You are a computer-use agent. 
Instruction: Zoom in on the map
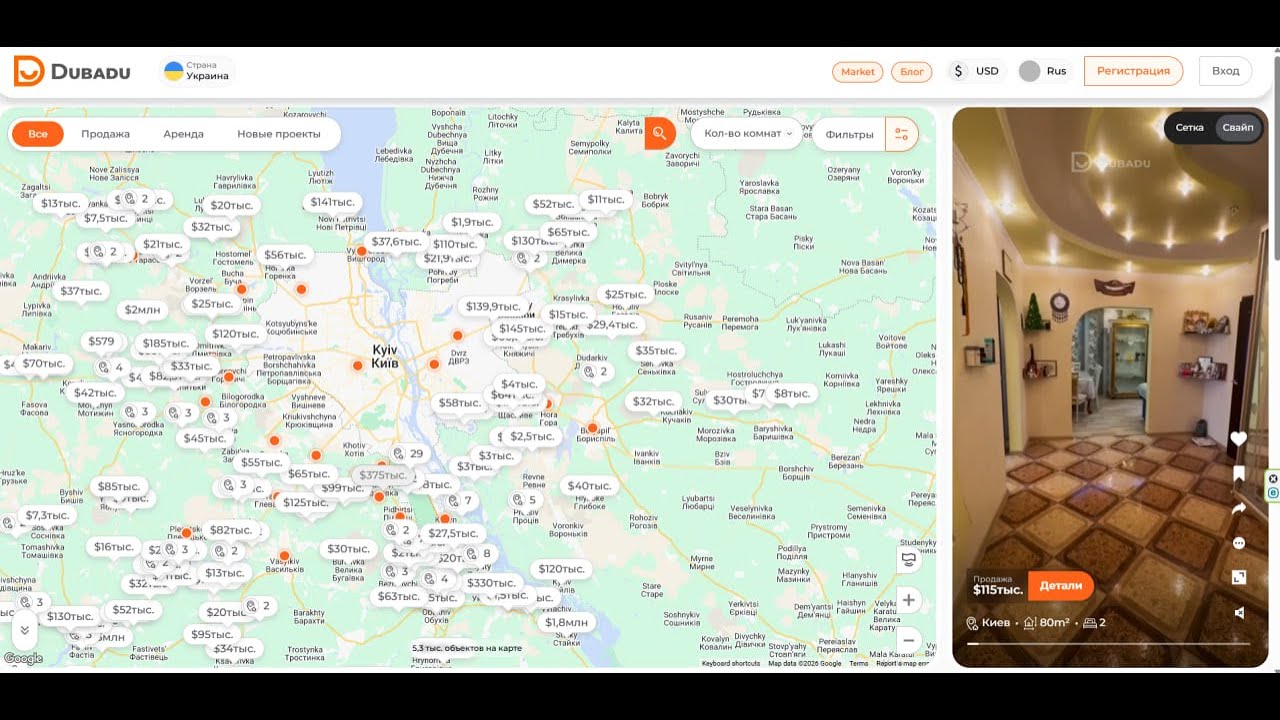tap(908, 600)
